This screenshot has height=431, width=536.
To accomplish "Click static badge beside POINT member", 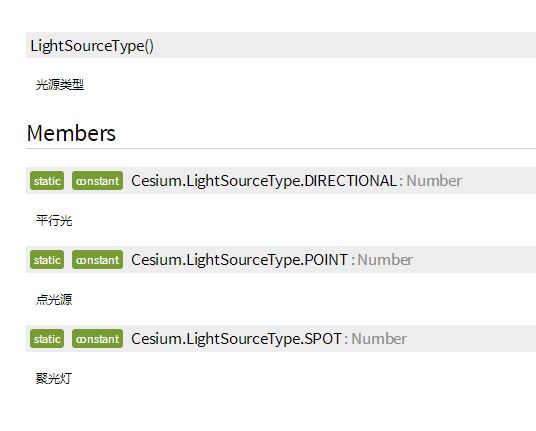I will 47,260.
